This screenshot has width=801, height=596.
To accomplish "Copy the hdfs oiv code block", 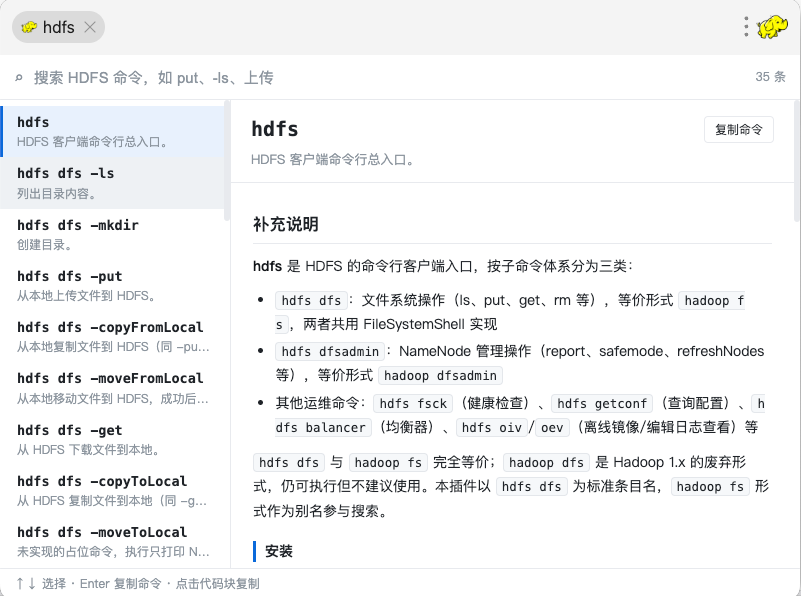I will pyautogui.click(x=491, y=427).
